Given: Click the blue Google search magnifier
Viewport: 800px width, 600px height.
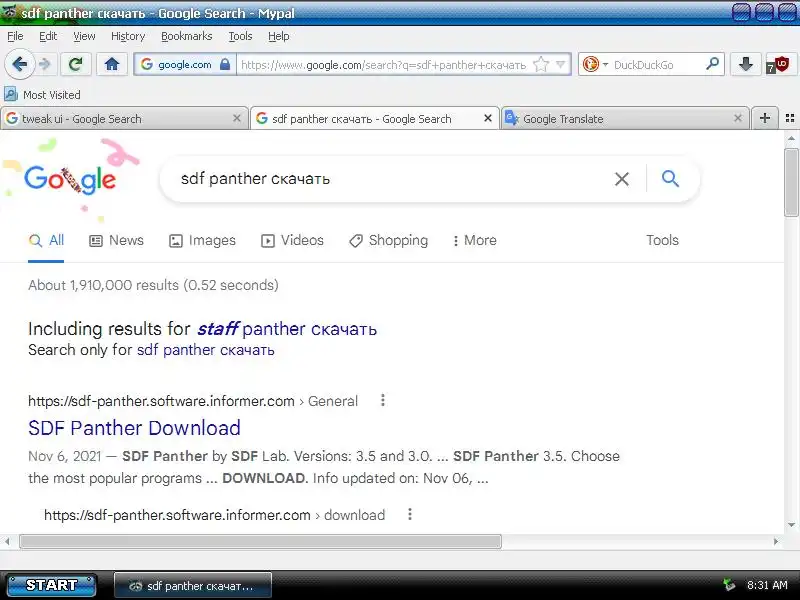Looking at the screenshot, I should [x=670, y=179].
